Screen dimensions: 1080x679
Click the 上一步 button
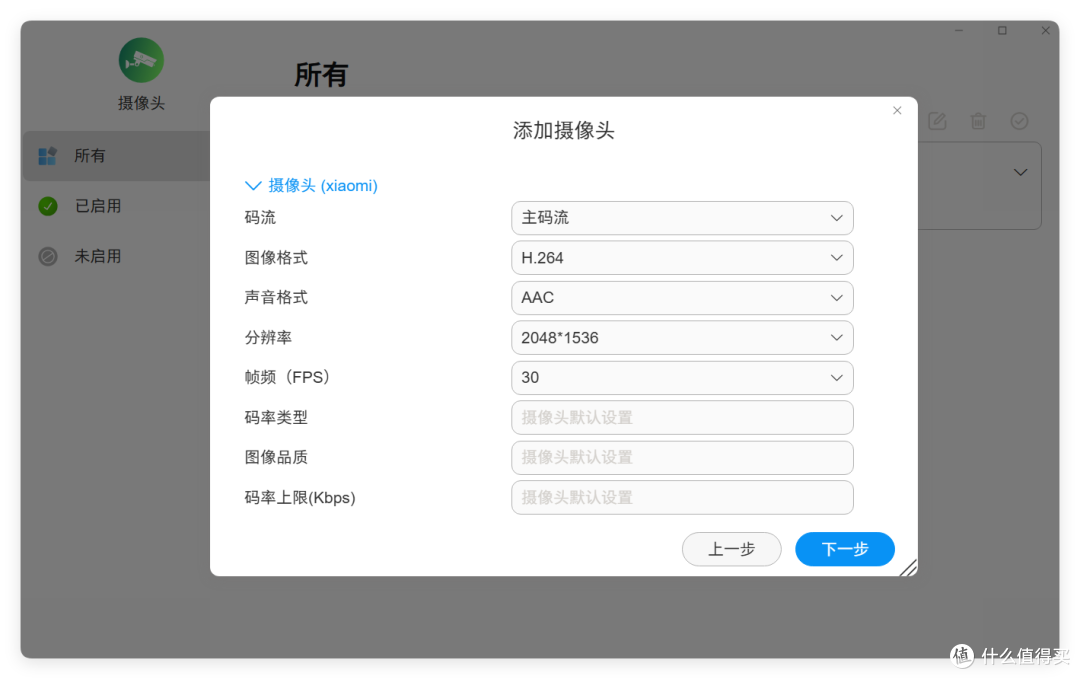pos(731,550)
